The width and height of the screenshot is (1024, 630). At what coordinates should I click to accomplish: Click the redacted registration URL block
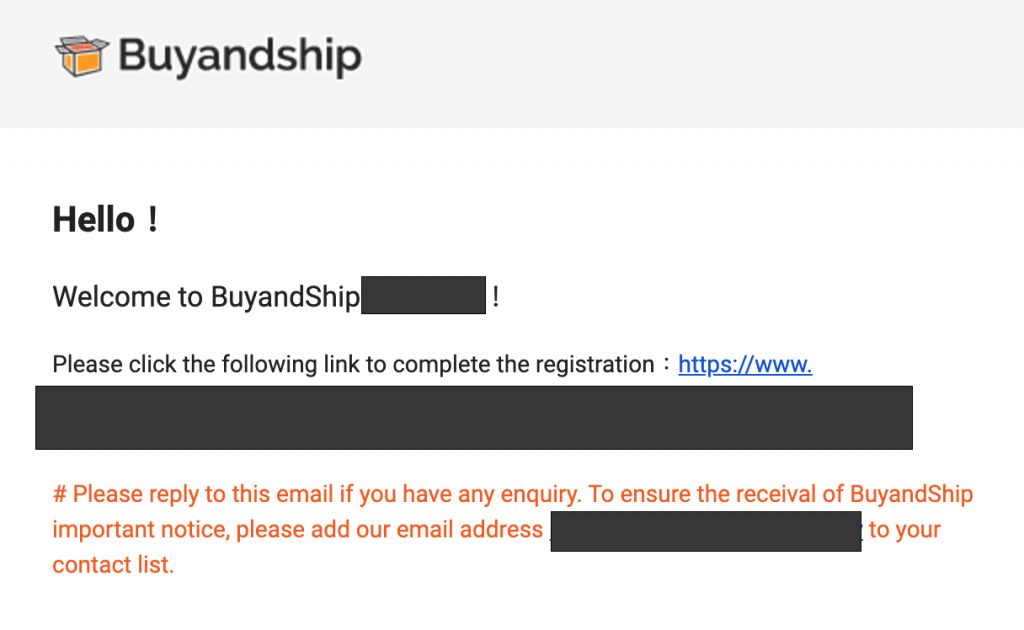tap(473, 417)
